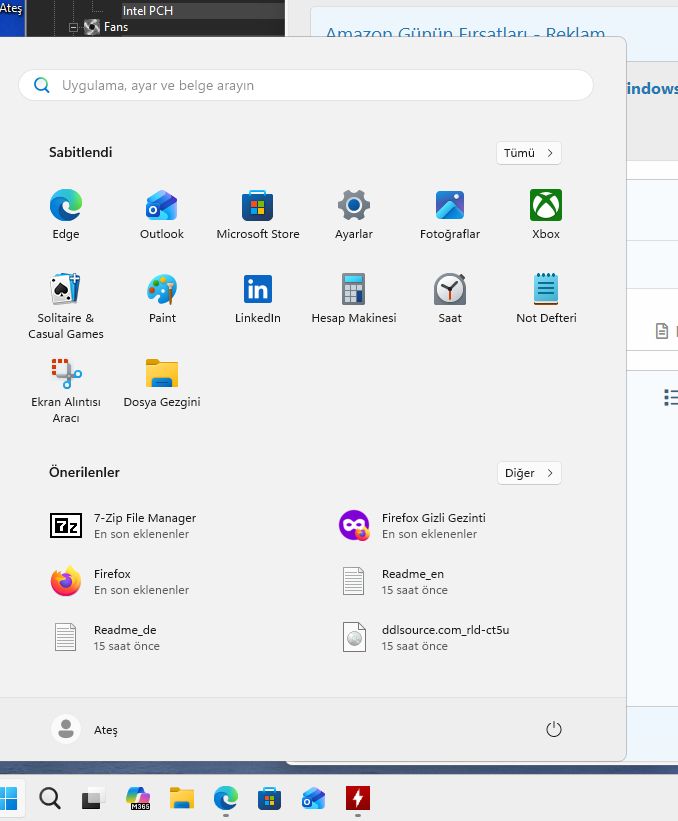The height and width of the screenshot is (821, 678).
Task: Open Firefox Gizli Gezinti recommendation
Action: pyautogui.click(x=413, y=526)
